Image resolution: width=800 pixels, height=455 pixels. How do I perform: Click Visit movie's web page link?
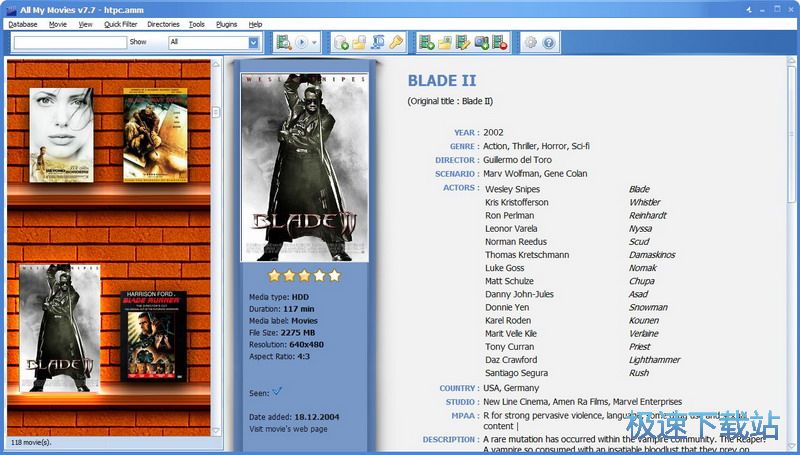pyautogui.click(x=287, y=428)
